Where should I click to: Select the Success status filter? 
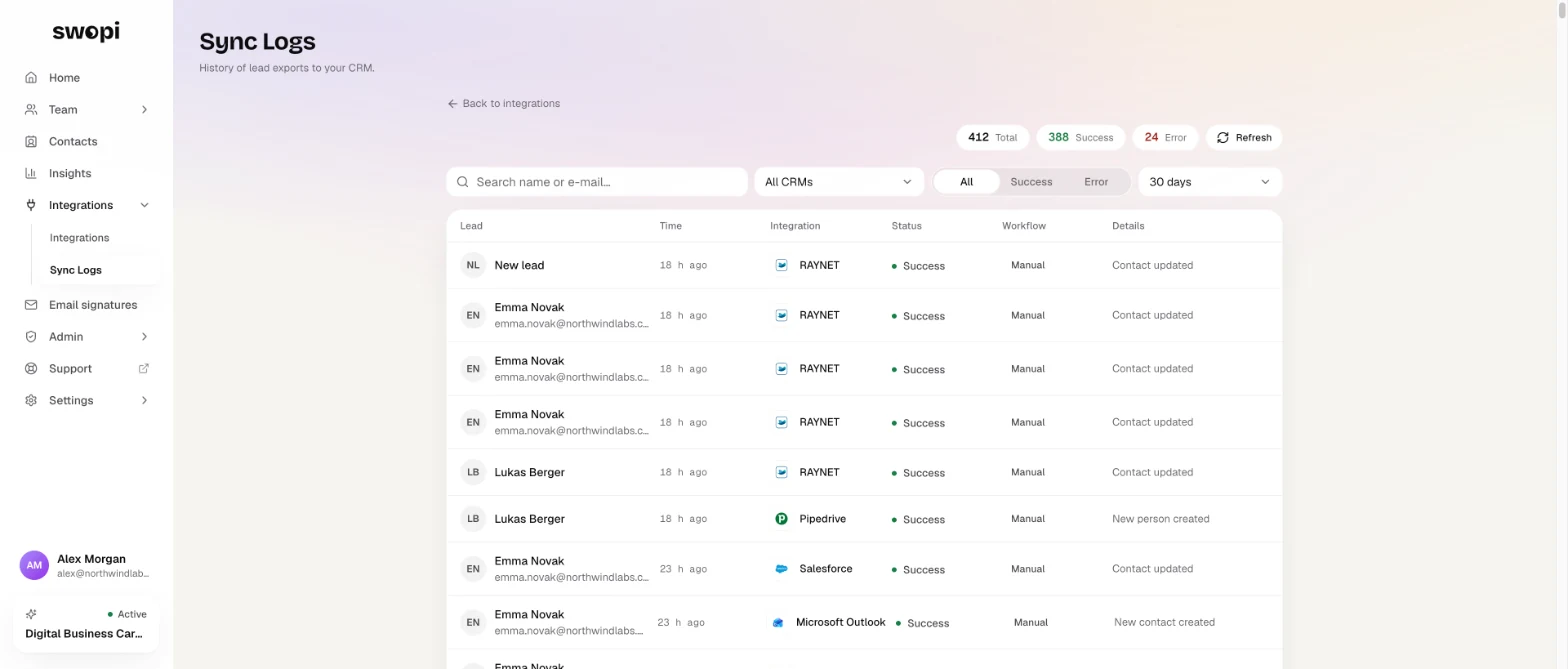[x=1031, y=182]
